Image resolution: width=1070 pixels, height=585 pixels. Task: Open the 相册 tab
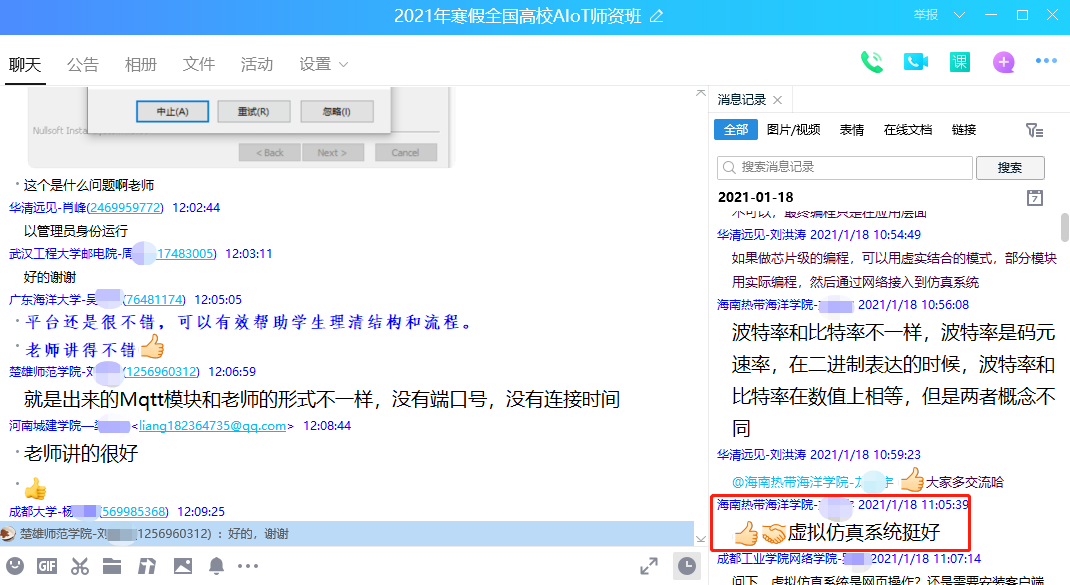(x=141, y=64)
